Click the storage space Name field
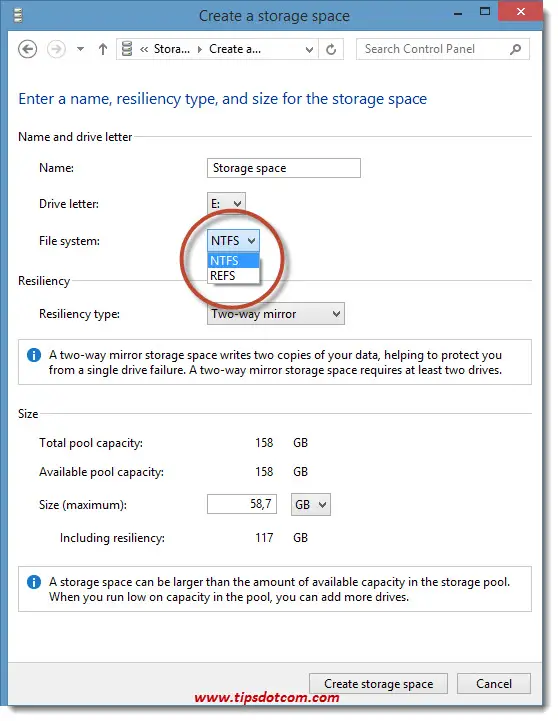 point(284,168)
